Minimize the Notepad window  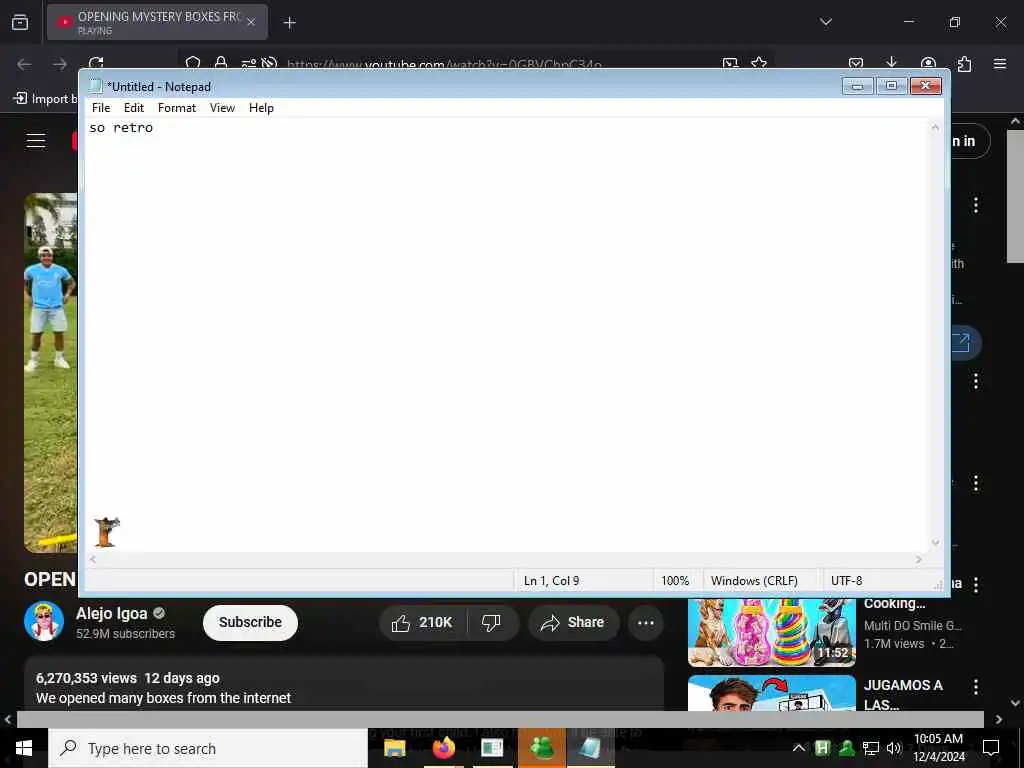click(857, 86)
